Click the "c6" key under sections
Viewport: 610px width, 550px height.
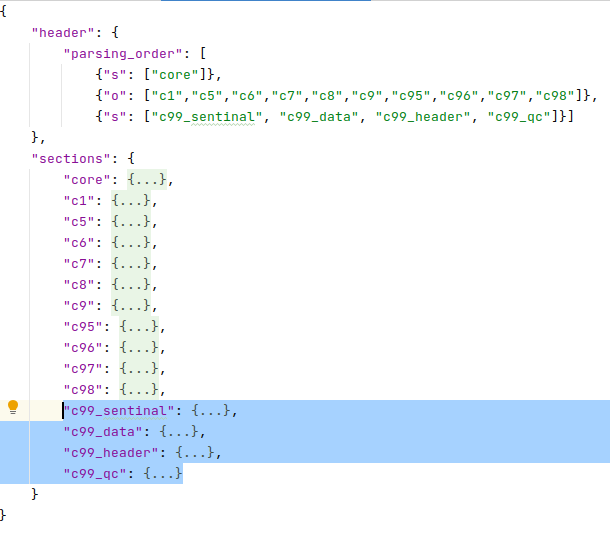pyautogui.click(x=79, y=243)
